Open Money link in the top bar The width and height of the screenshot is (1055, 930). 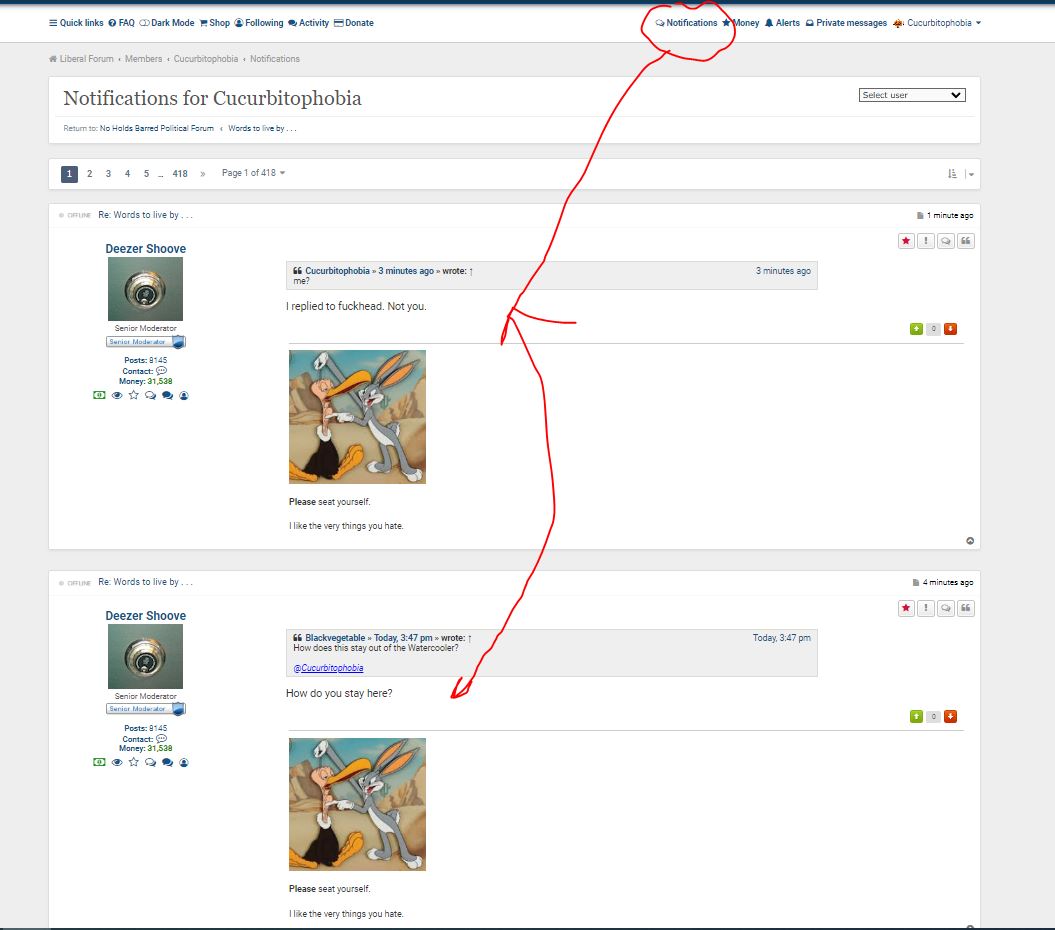(741, 23)
